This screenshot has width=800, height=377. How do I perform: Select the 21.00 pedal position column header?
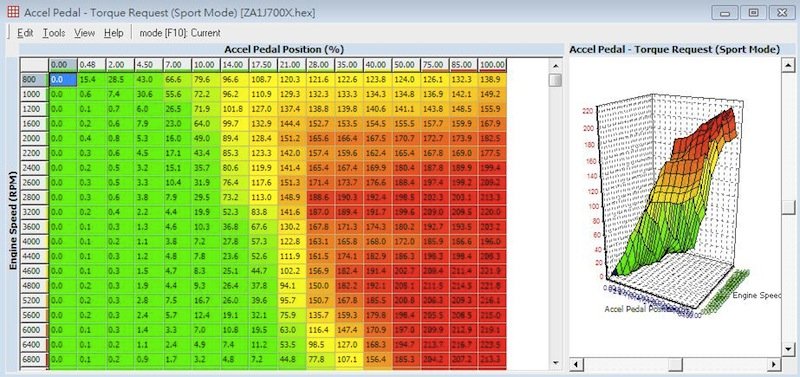pos(291,65)
